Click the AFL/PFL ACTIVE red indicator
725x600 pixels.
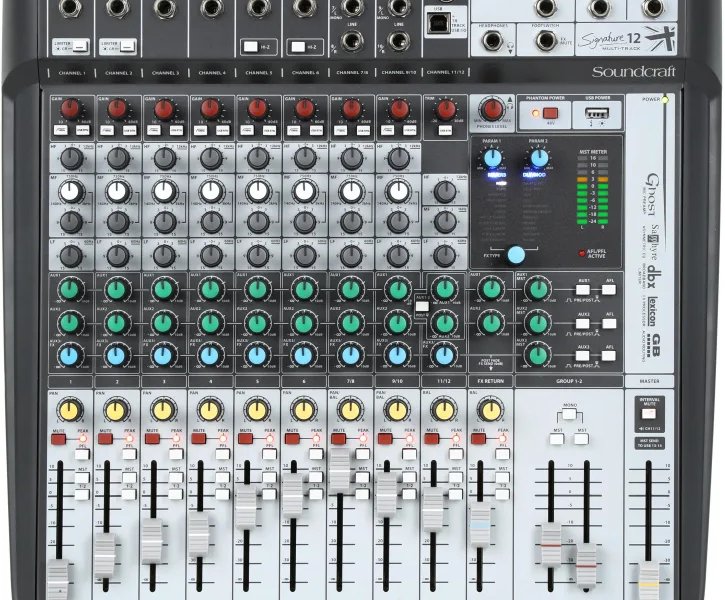582,253
